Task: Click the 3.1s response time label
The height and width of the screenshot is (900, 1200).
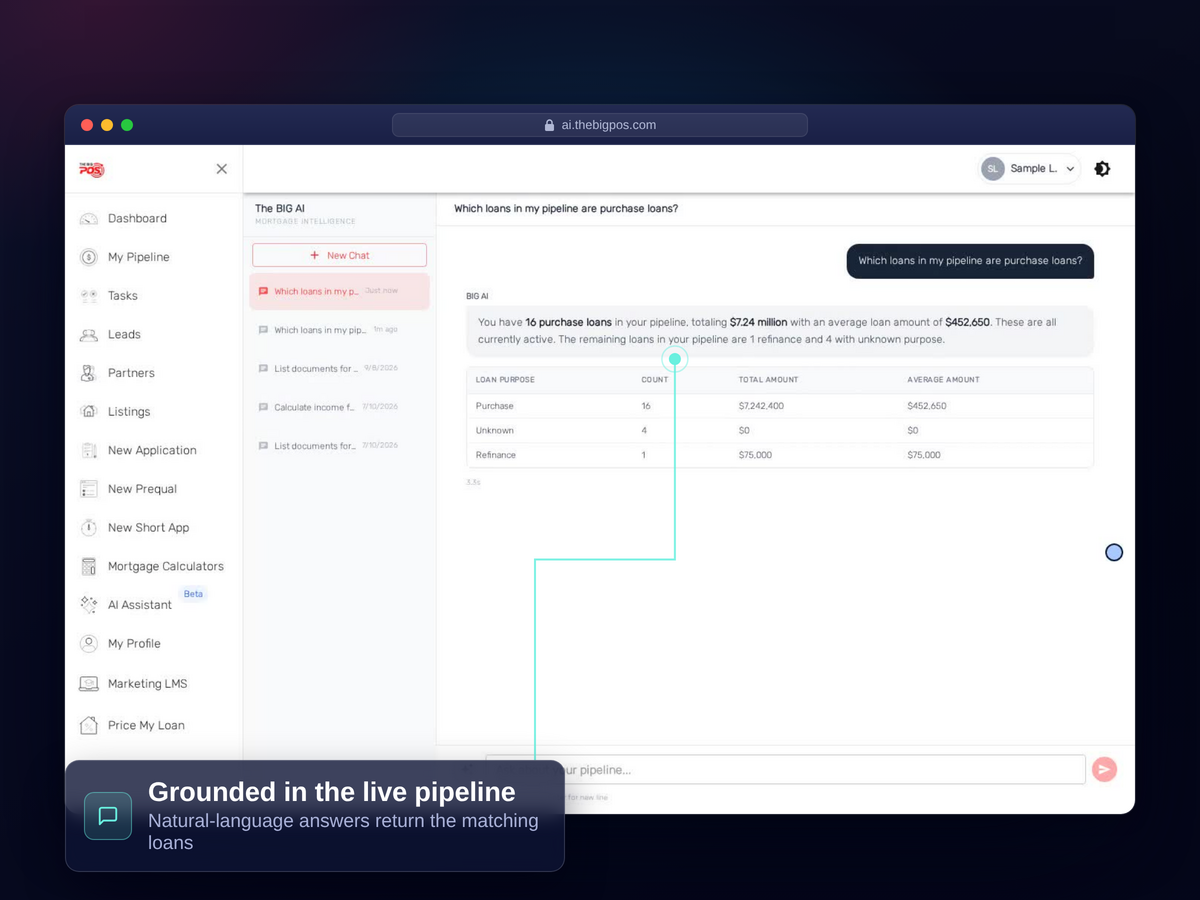Action: click(473, 483)
